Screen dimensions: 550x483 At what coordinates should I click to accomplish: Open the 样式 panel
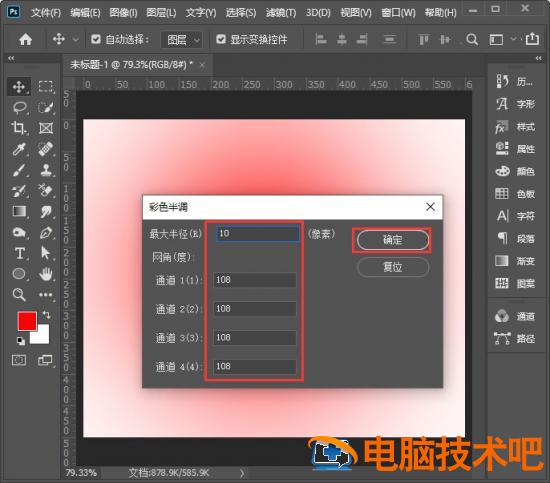[x=515, y=127]
